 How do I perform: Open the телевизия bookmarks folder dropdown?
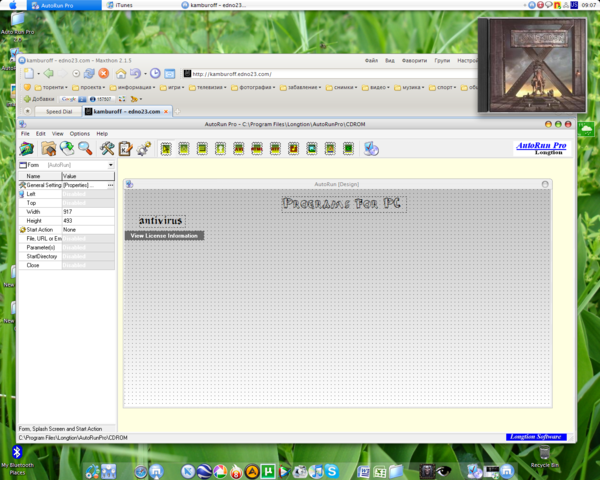(208, 87)
